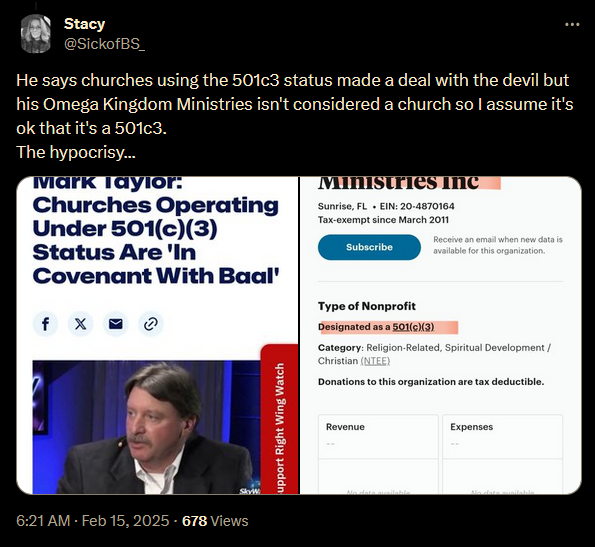Copy article link with chain icon

click(x=151, y=324)
